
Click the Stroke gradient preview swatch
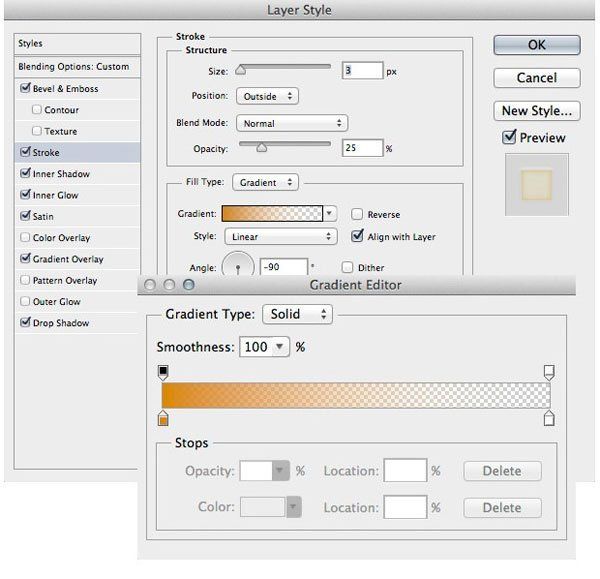(x=272, y=214)
